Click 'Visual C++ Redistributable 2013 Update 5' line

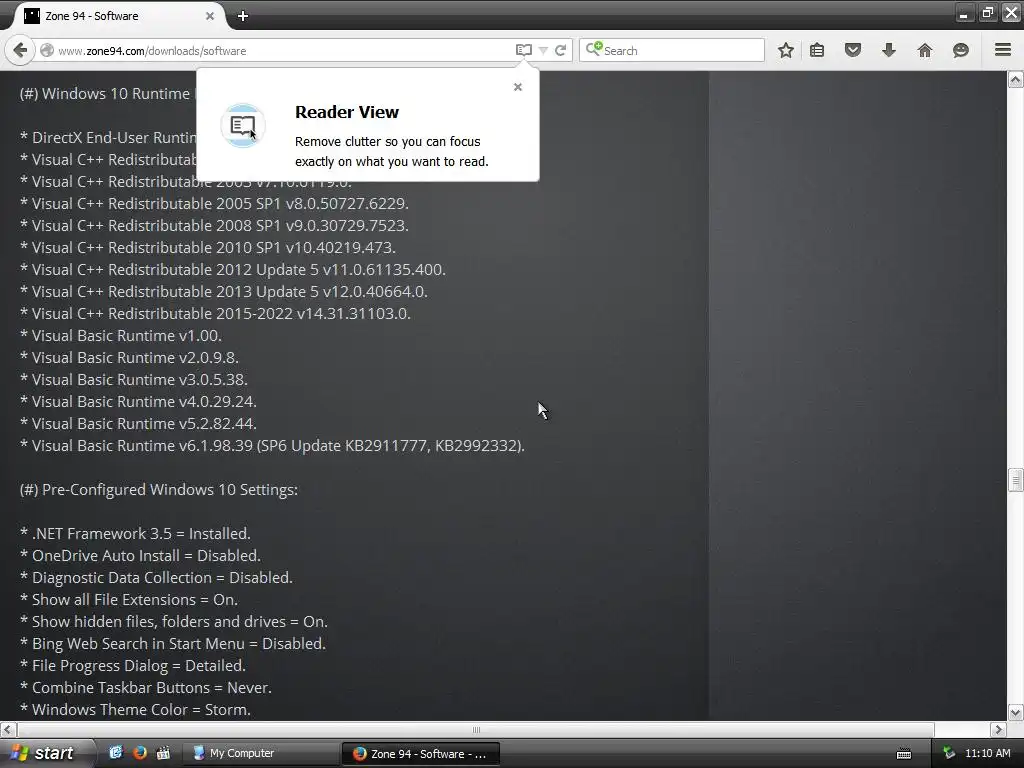(x=223, y=292)
